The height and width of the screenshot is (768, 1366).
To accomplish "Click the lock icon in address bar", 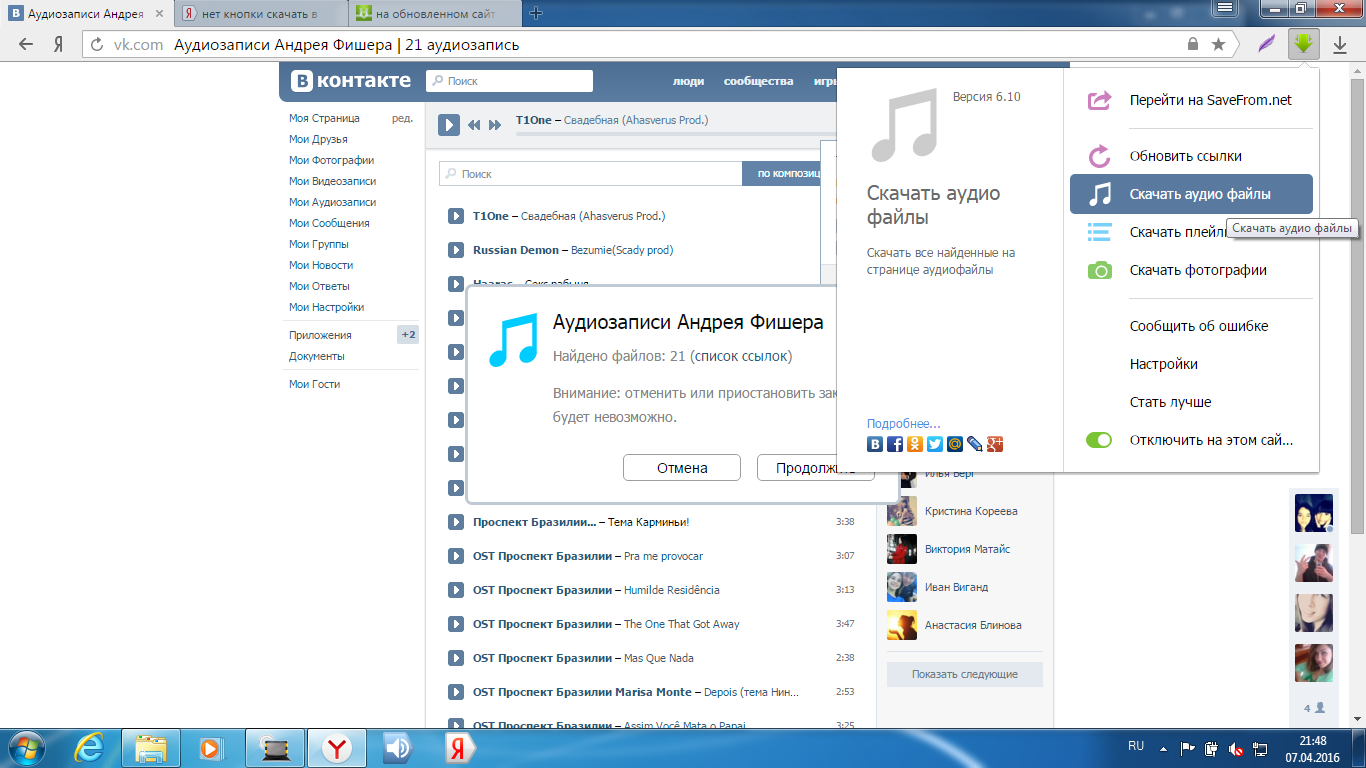I will [x=1192, y=44].
